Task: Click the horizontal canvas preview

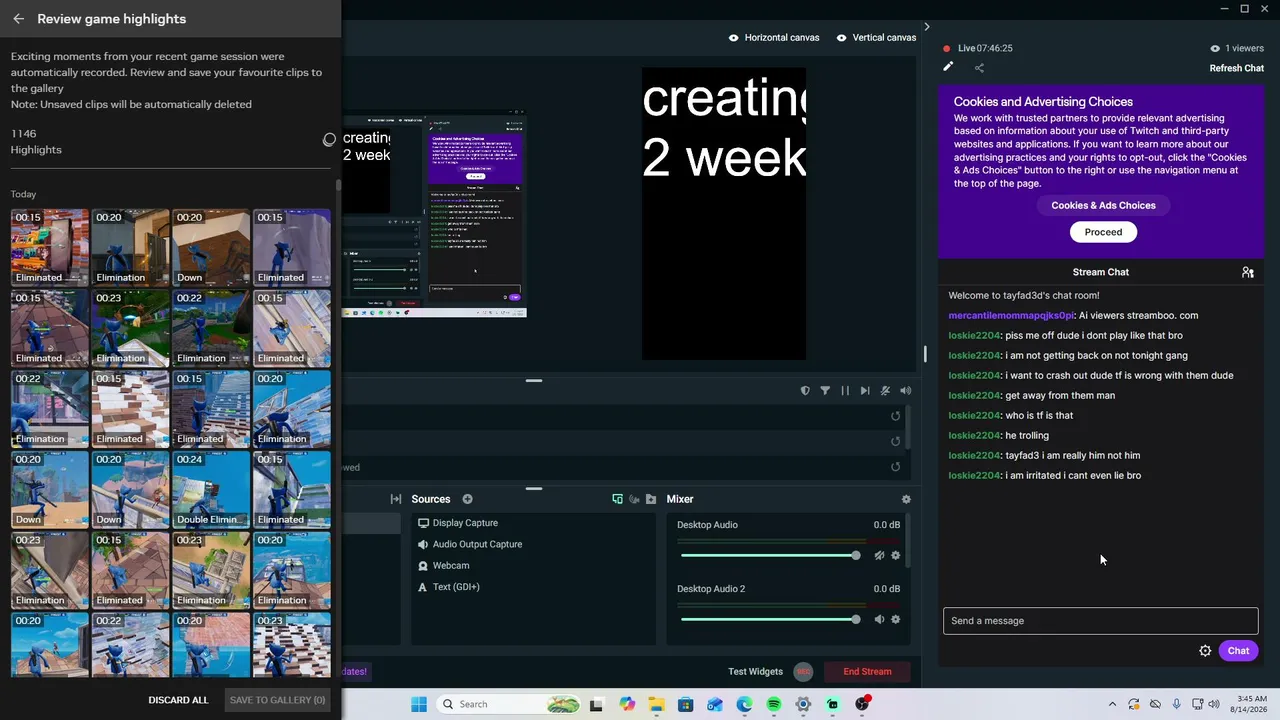Action: coord(434,214)
